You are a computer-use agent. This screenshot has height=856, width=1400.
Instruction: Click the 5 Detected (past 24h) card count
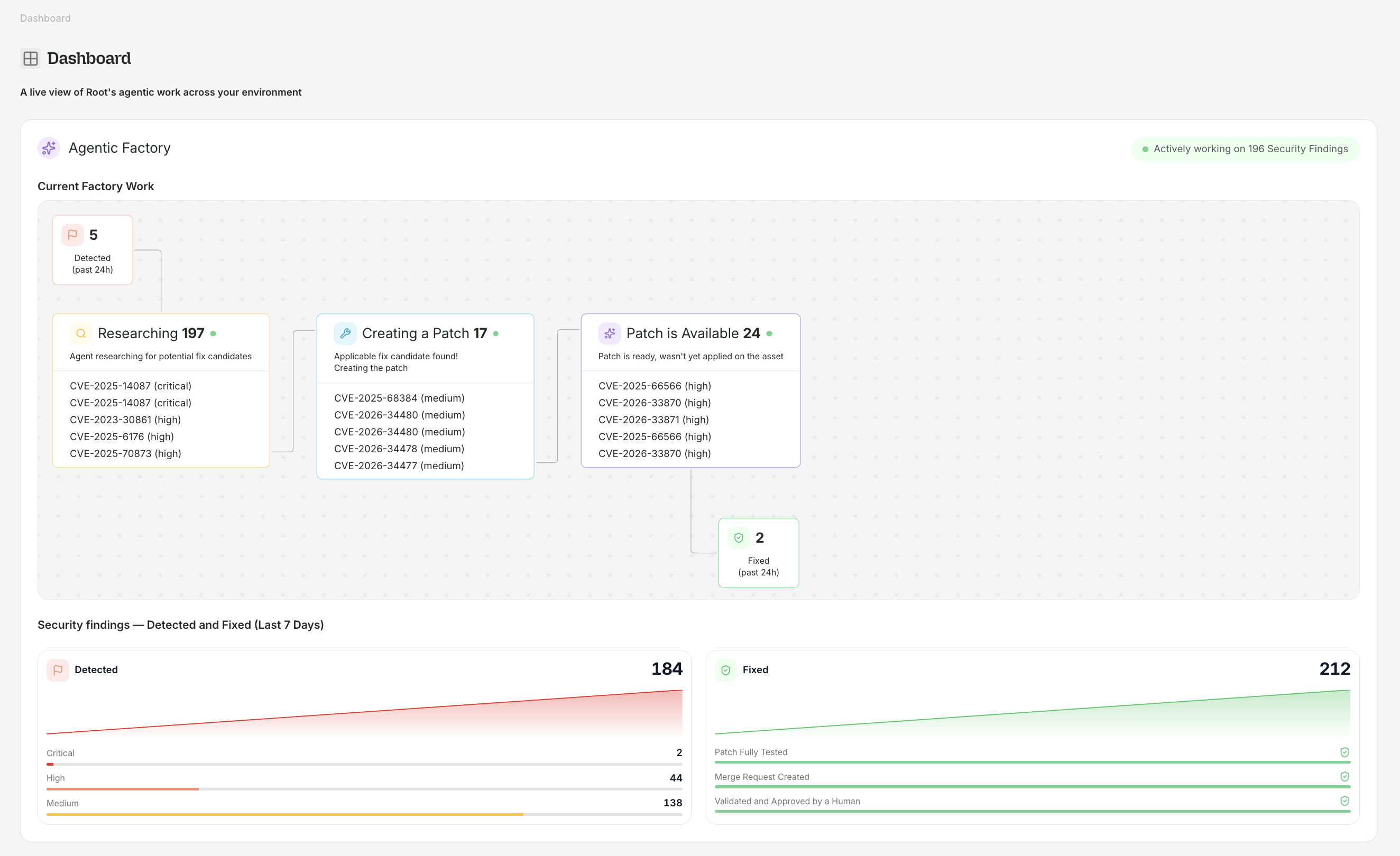(x=94, y=235)
